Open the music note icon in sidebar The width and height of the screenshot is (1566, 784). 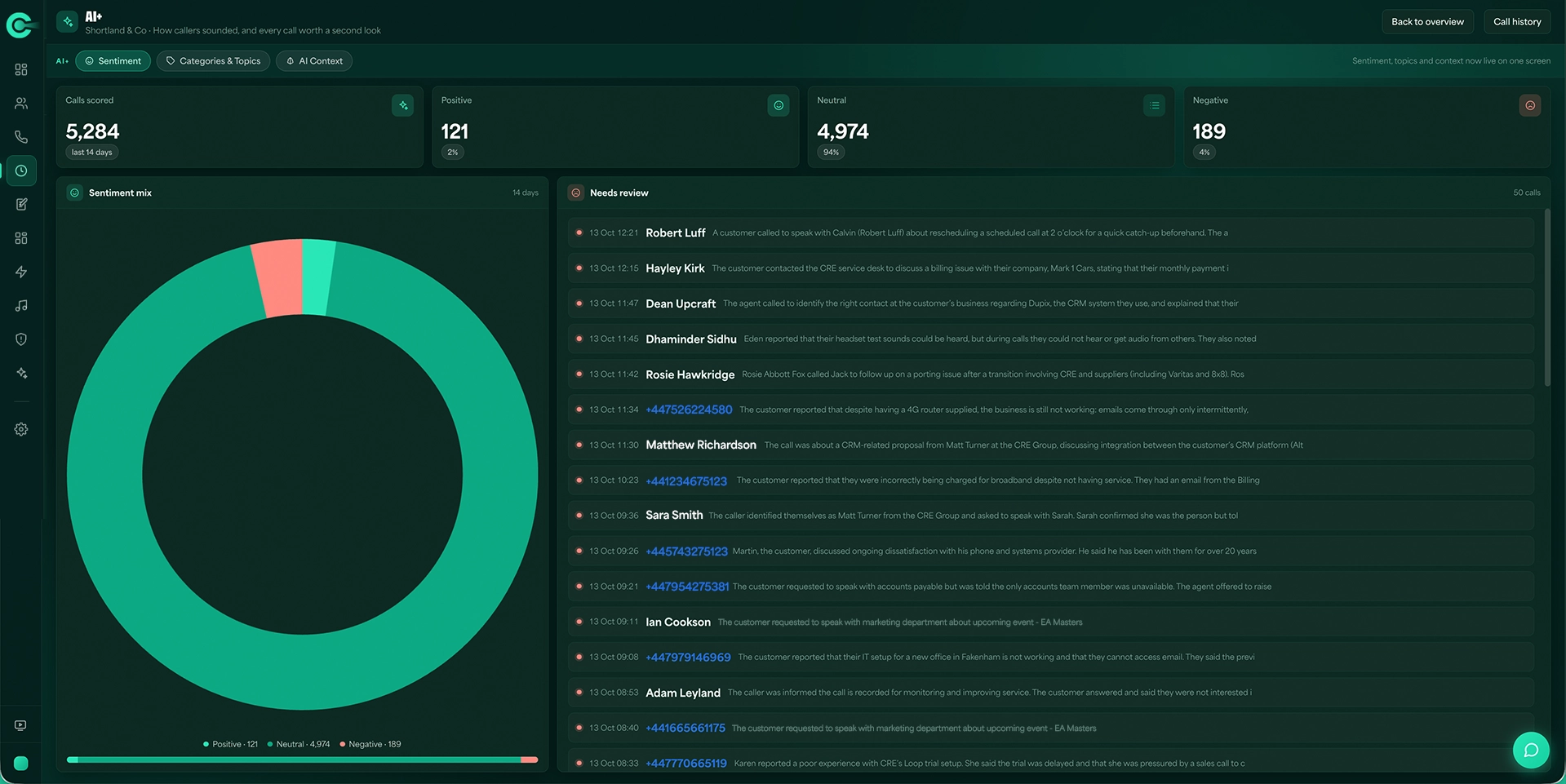pyautogui.click(x=21, y=305)
